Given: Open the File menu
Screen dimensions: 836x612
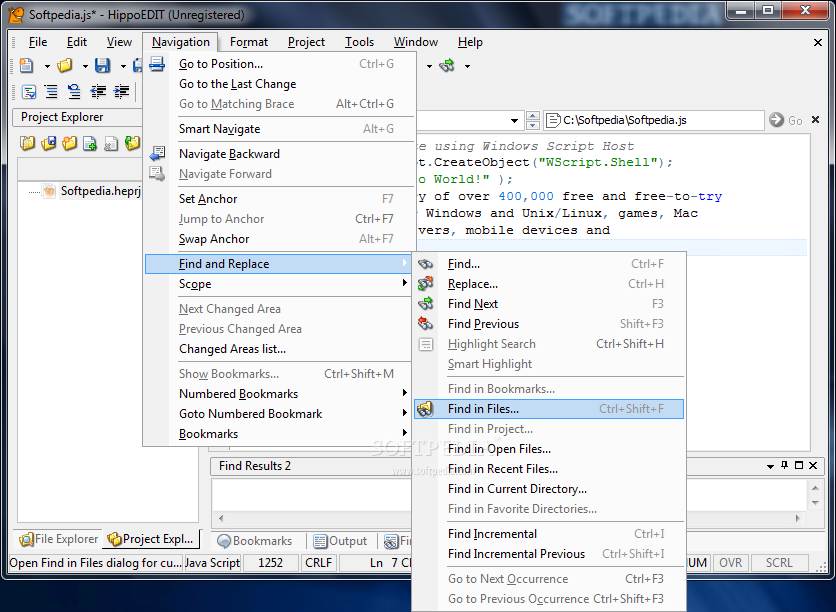Looking at the screenshot, I should (38, 42).
